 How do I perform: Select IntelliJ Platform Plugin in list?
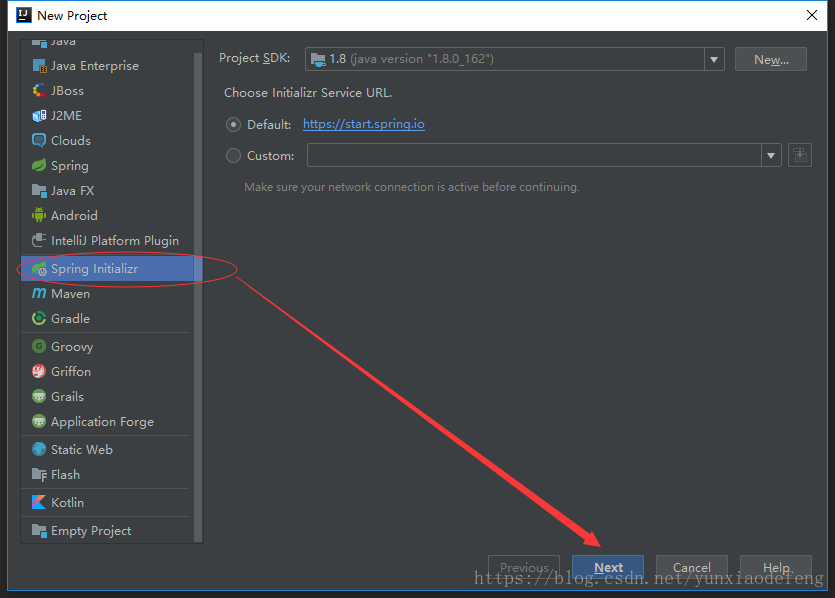tap(107, 240)
